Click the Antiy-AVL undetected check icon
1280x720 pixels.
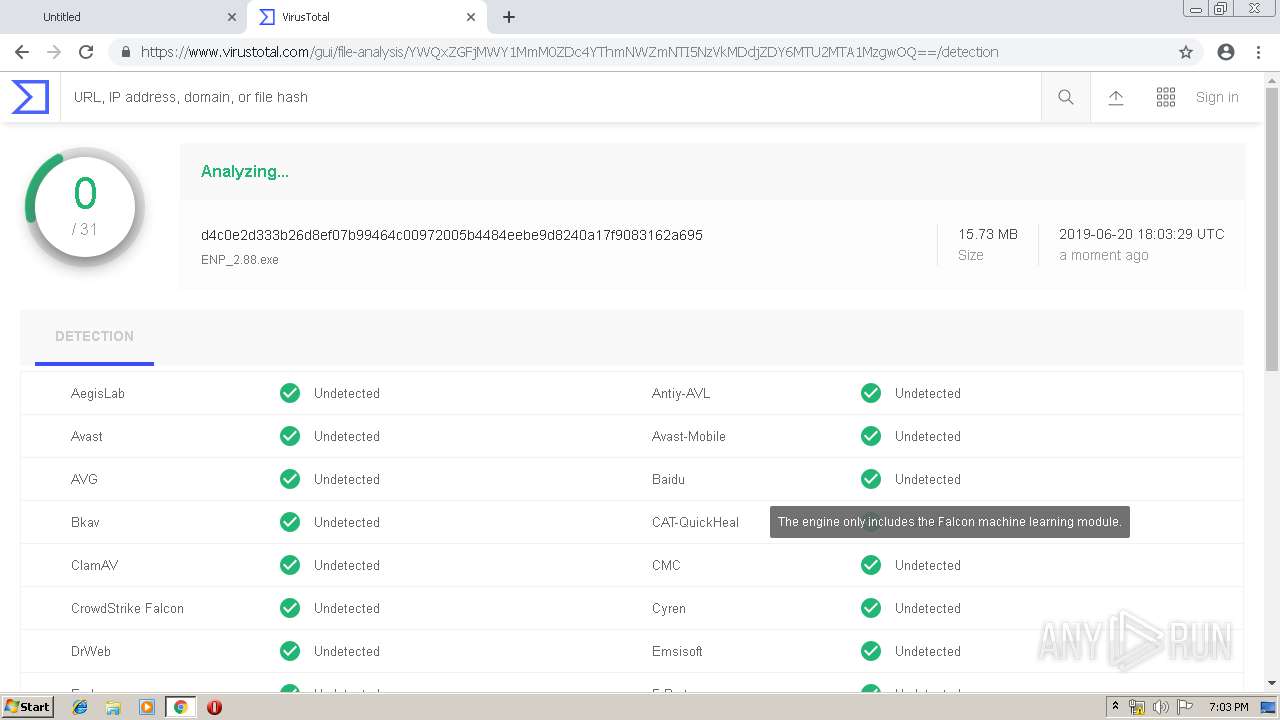(871, 393)
